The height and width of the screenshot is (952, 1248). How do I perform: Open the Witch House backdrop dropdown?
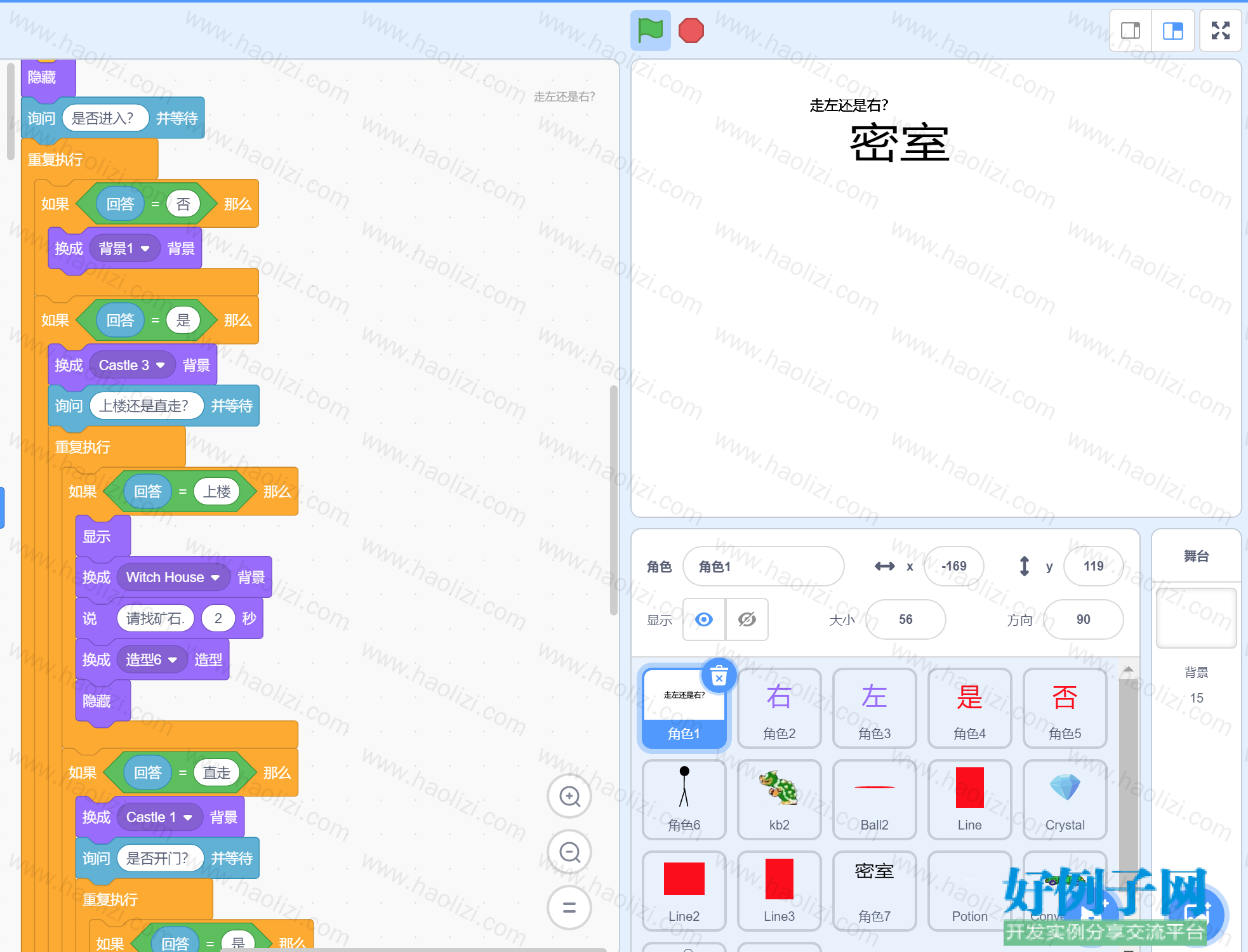pos(173,577)
